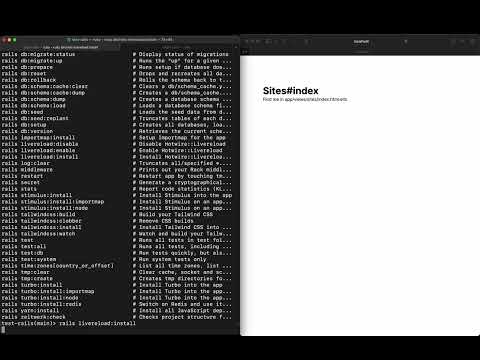Click 'rails db:rollback' in terminal

(x=29, y=80)
